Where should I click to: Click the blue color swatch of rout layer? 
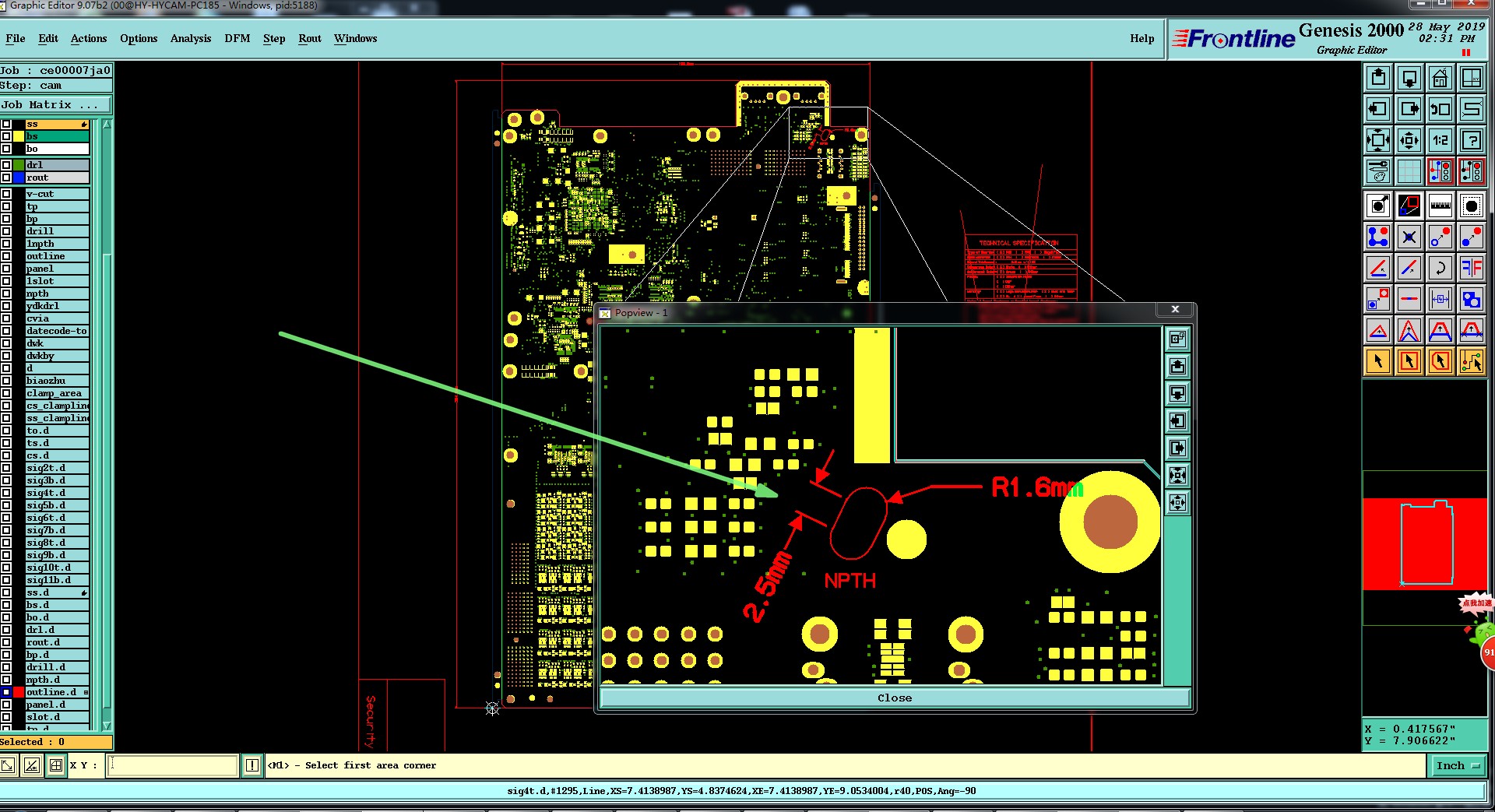[19, 178]
